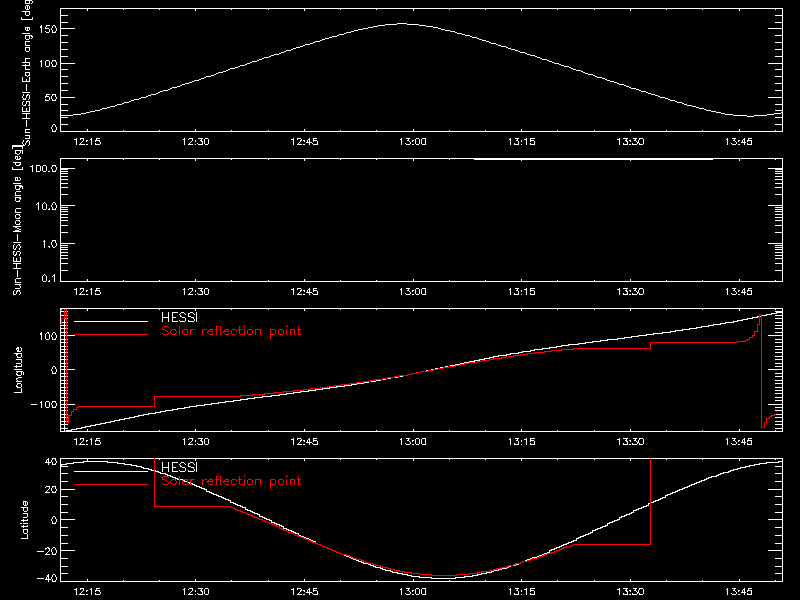The width and height of the screenshot is (800, 600).
Task: Click white HESSI legend line in Longitude plot
Action: [x=111, y=321]
